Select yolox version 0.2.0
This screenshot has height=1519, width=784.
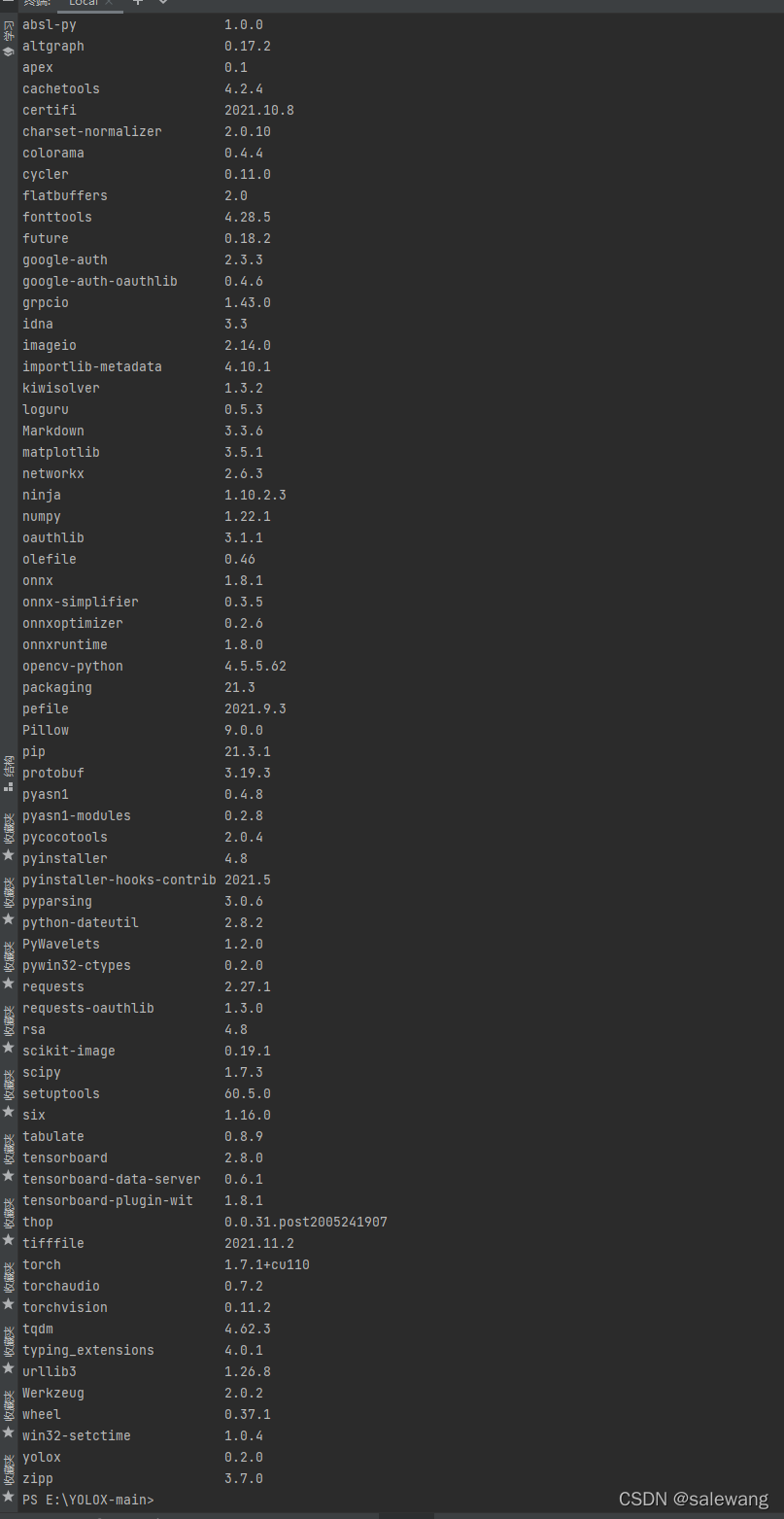(x=244, y=1457)
